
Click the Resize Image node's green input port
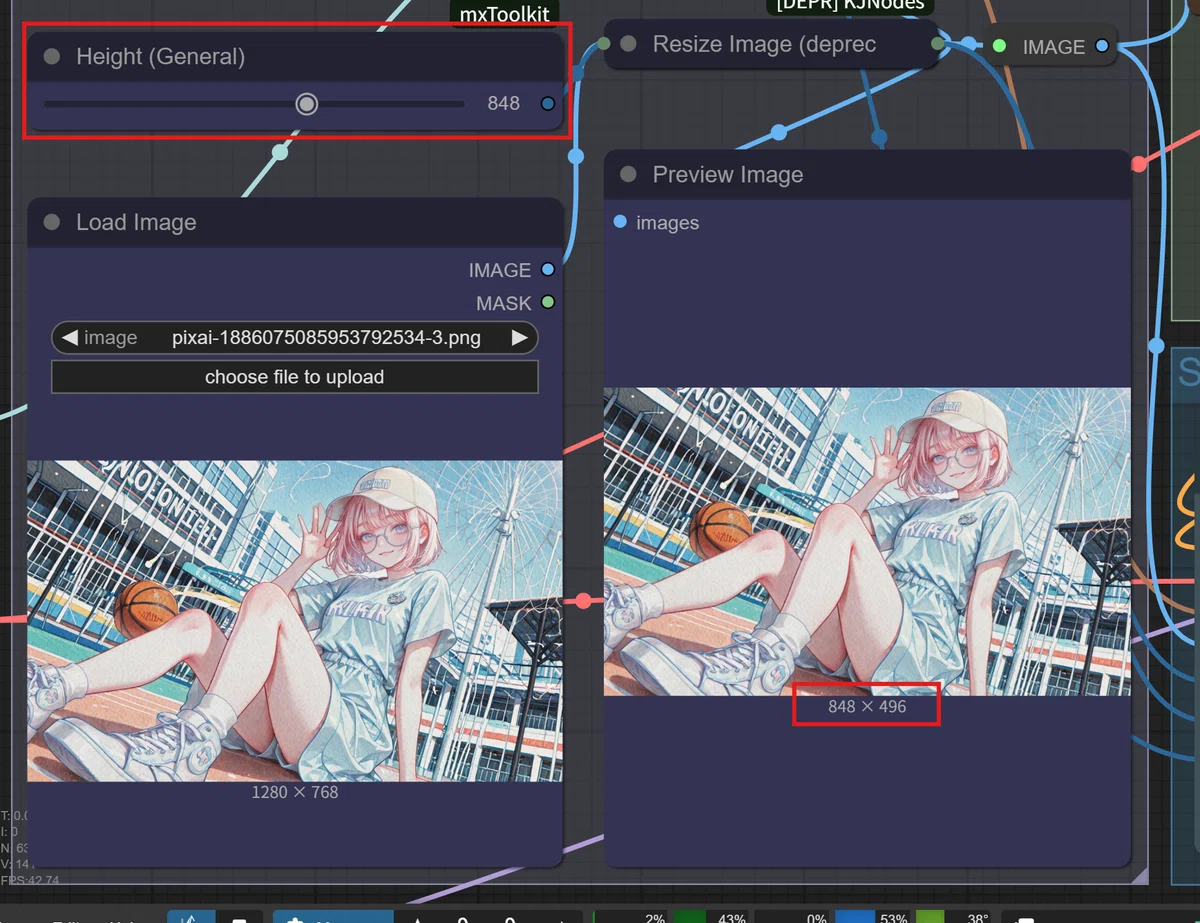604,43
